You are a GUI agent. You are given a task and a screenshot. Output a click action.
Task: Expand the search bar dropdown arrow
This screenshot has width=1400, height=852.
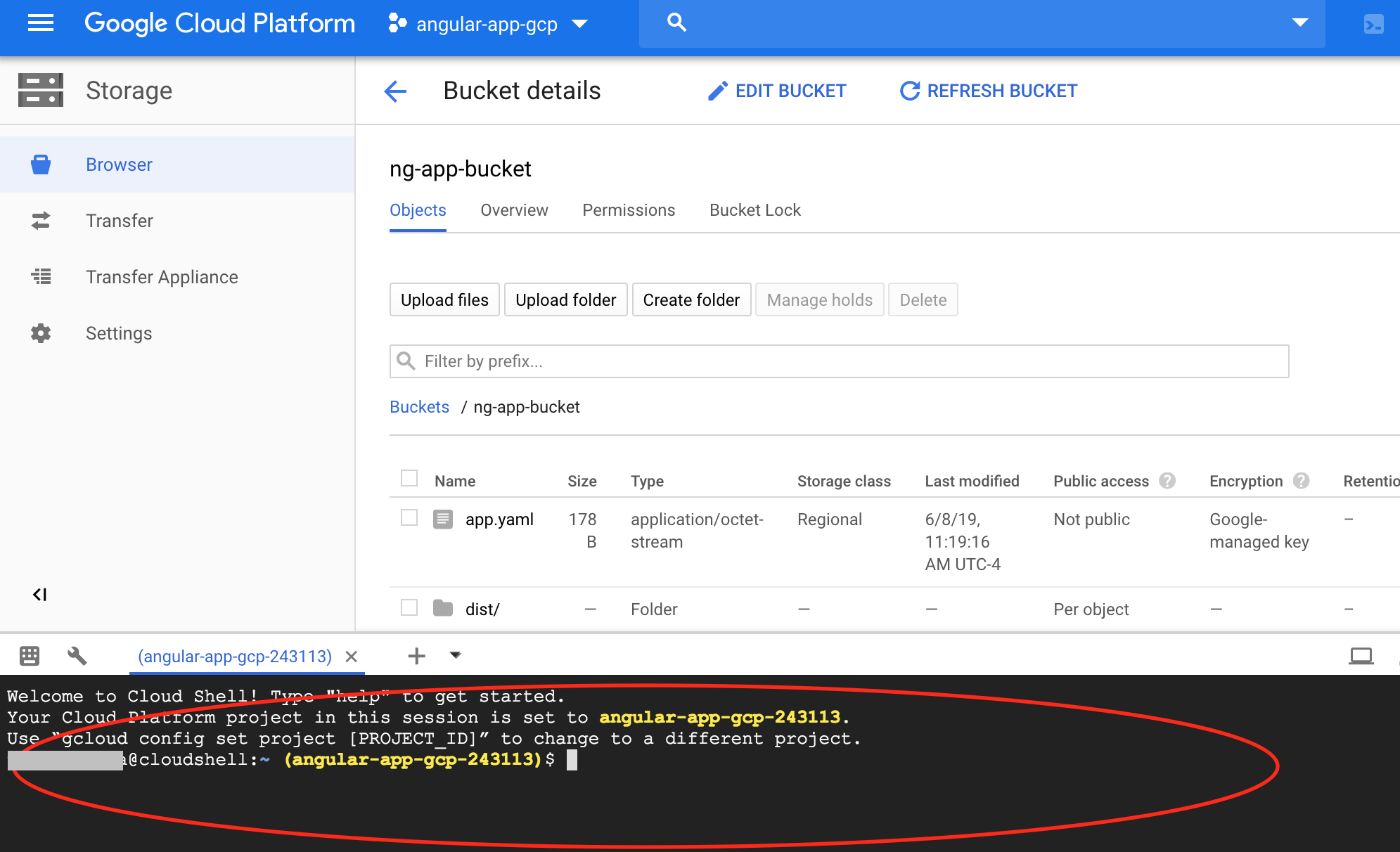coord(1299,22)
